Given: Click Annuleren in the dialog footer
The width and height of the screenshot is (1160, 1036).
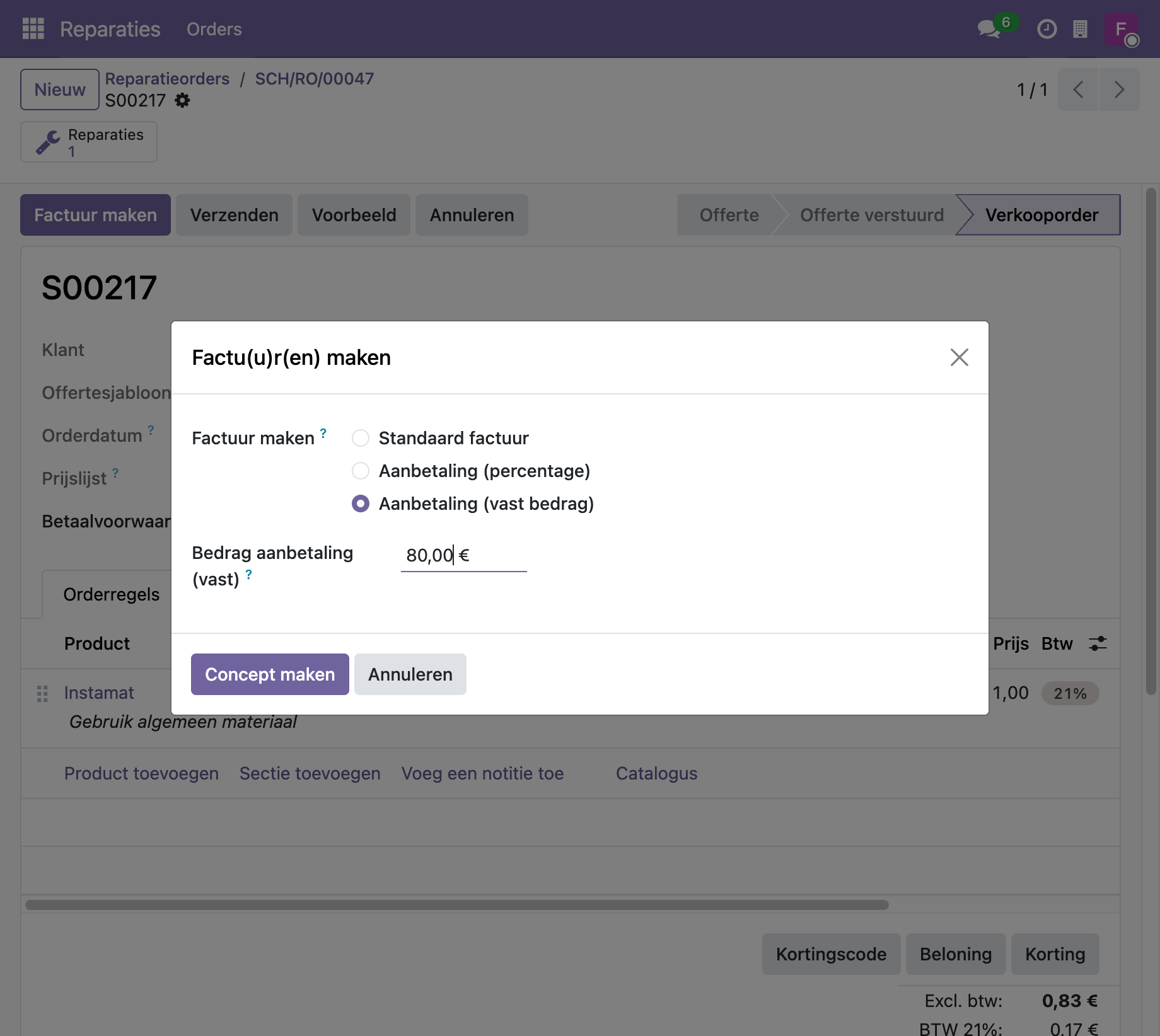Looking at the screenshot, I should 410,674.
